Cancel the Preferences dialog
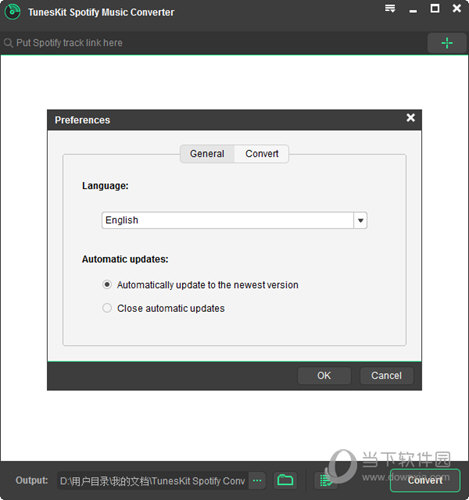 387,376
